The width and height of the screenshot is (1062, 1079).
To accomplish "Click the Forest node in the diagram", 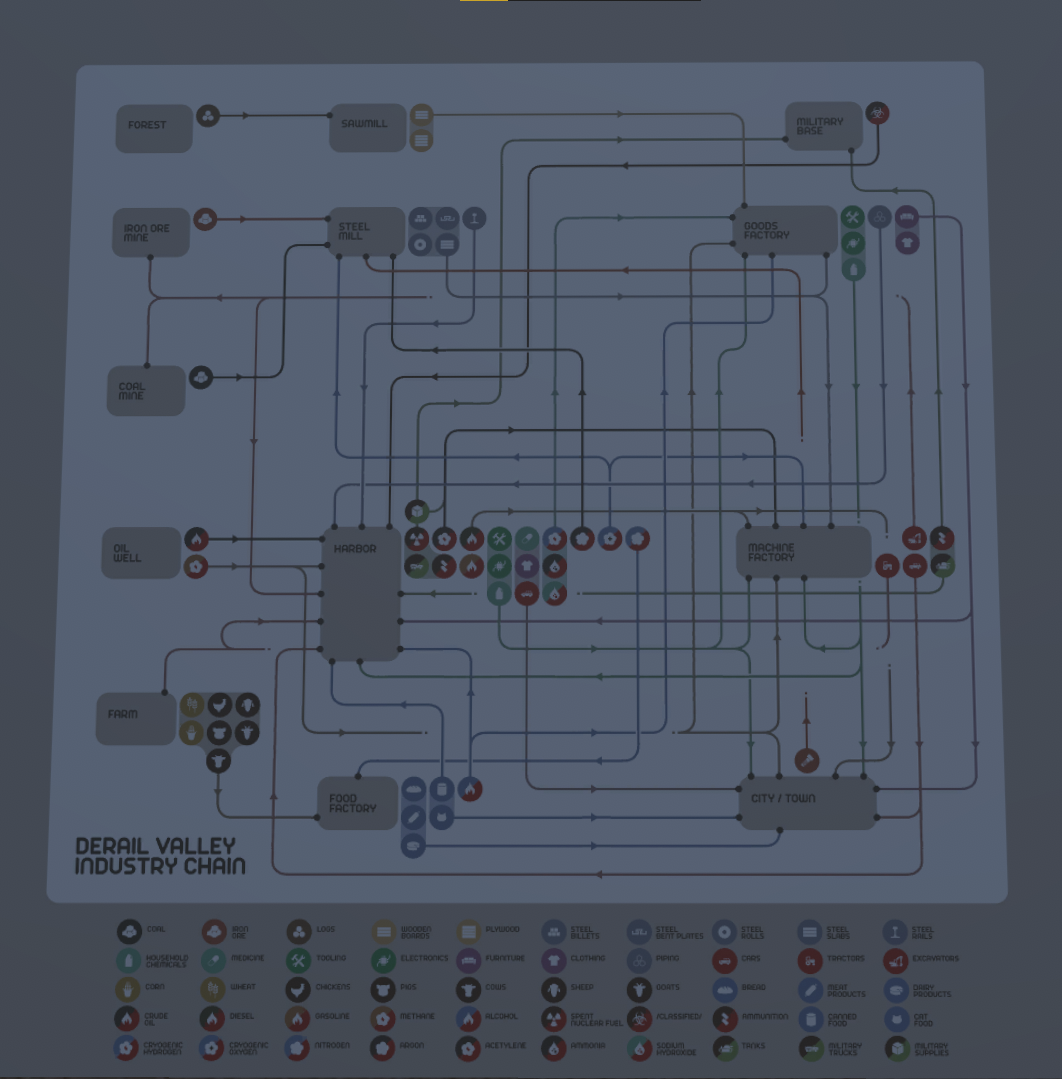I will 154,128.
